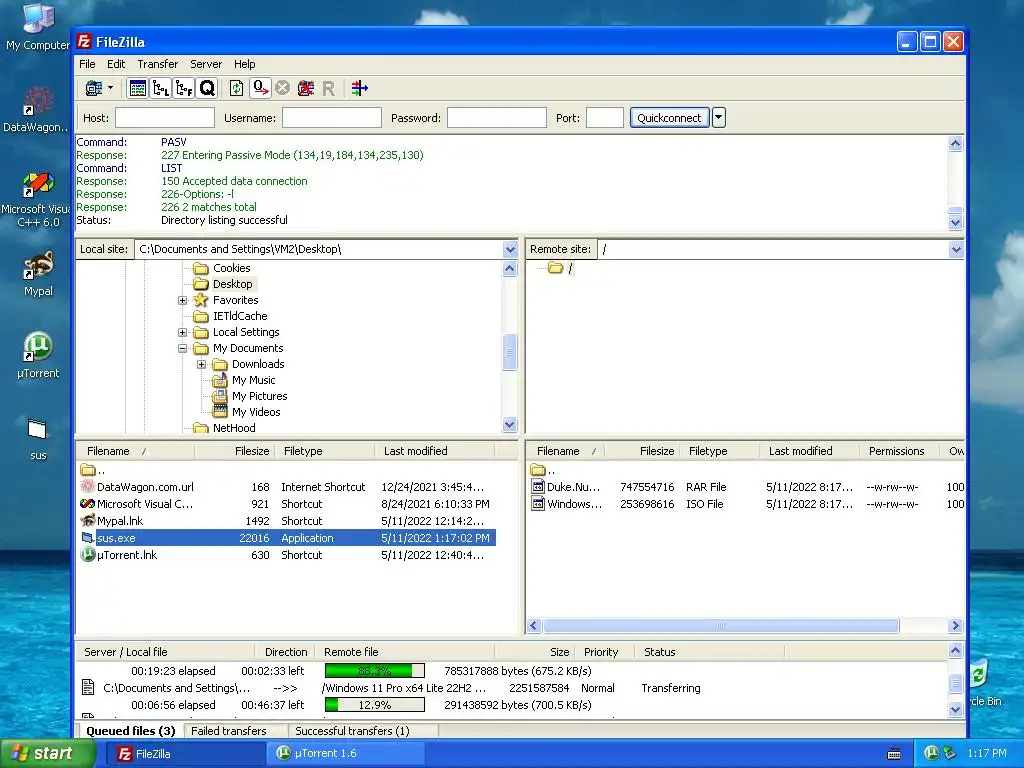This screenshot has height=768, width=1024.
Task: Expand the Downloads tree node
Action: click(202, 364)
